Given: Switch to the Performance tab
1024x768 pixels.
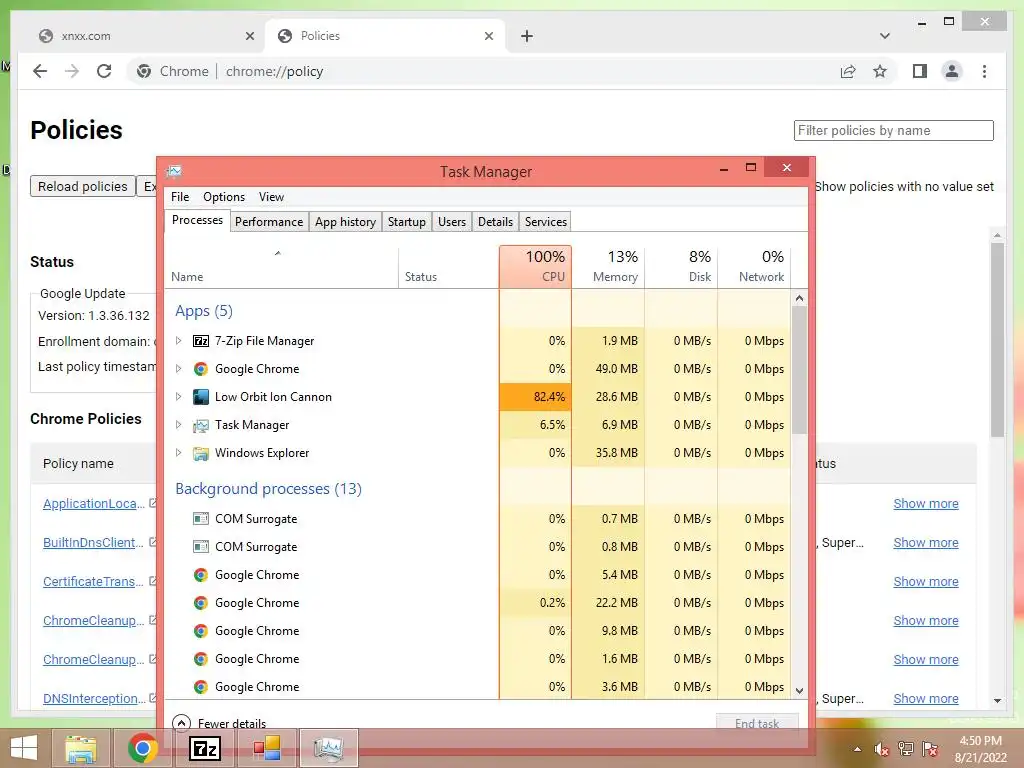Looking at the screenshot, I should tap(269, 221).
